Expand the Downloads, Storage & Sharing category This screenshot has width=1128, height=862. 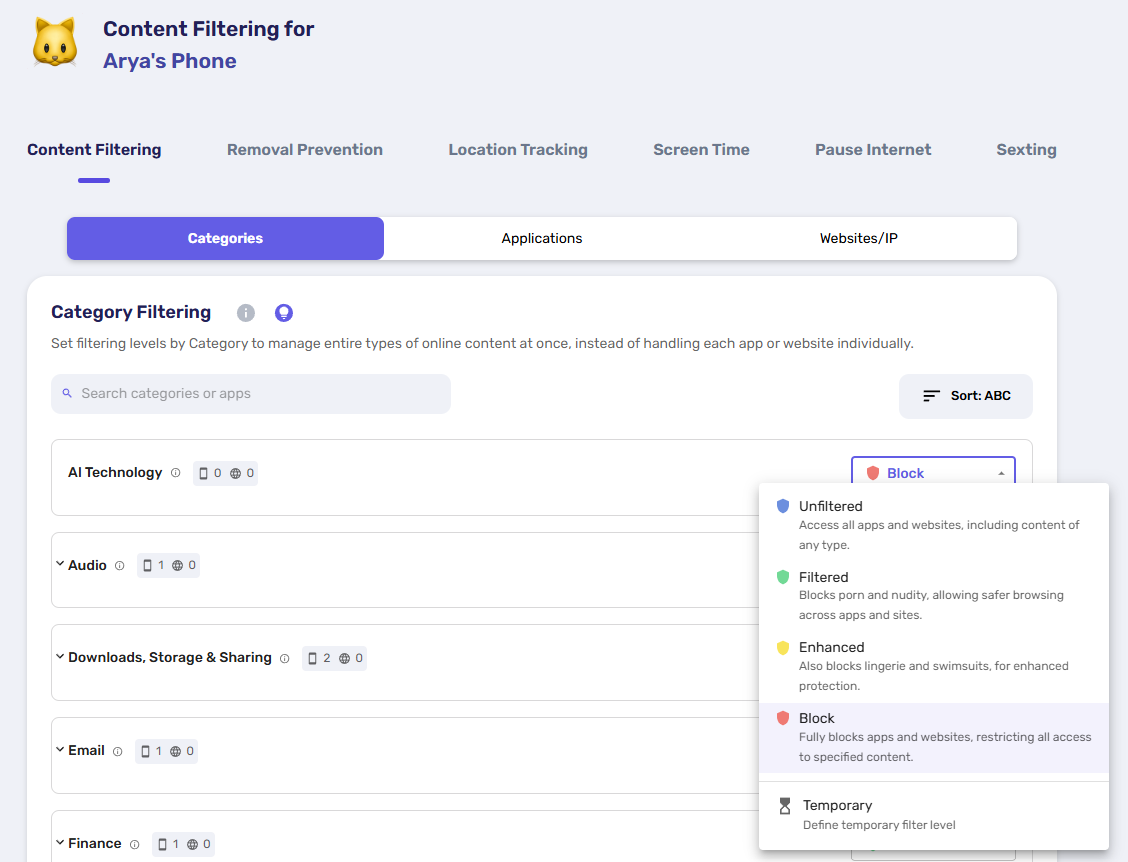click(60, 657)
